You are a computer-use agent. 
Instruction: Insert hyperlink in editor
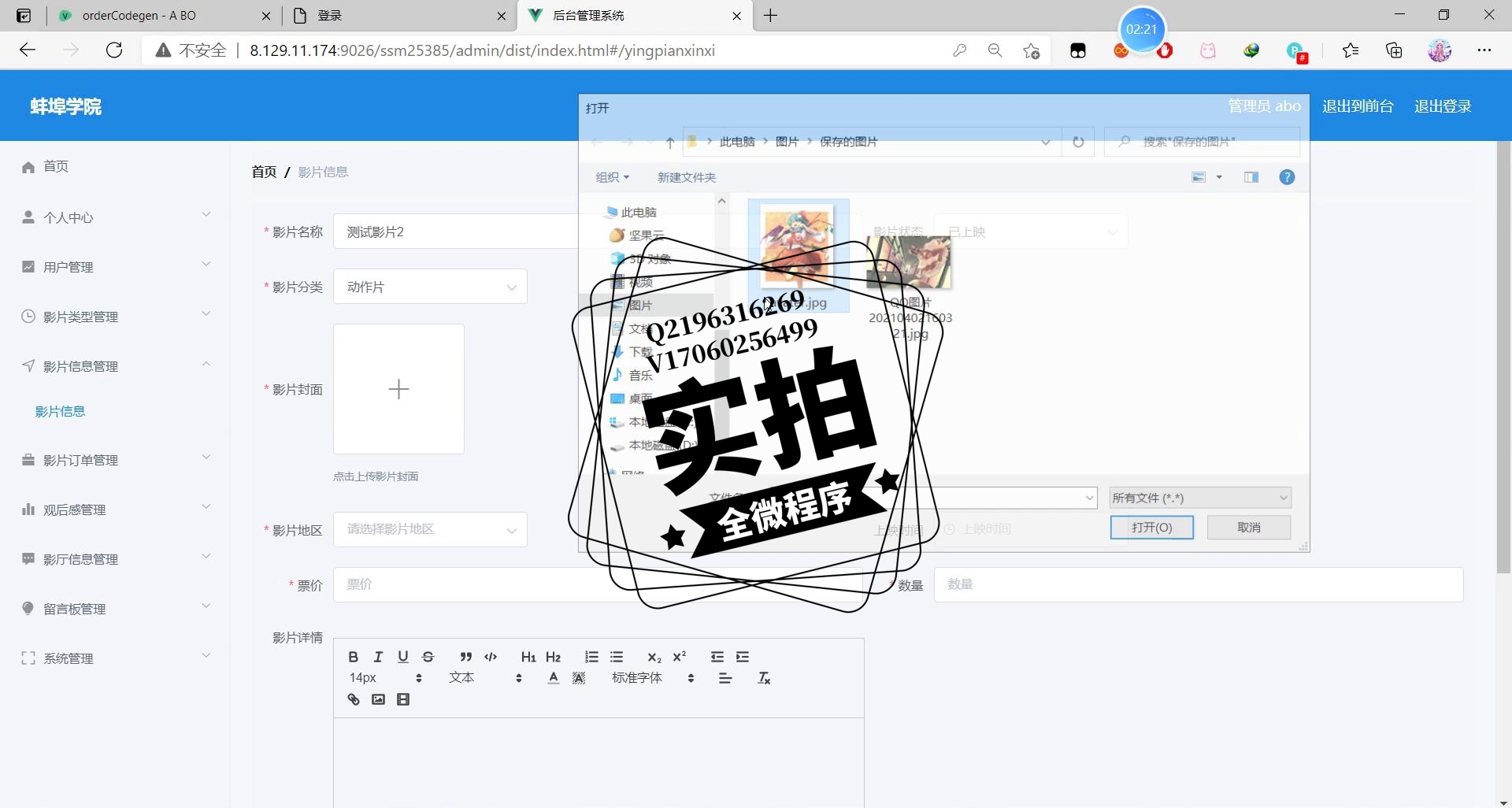[353, 699]
